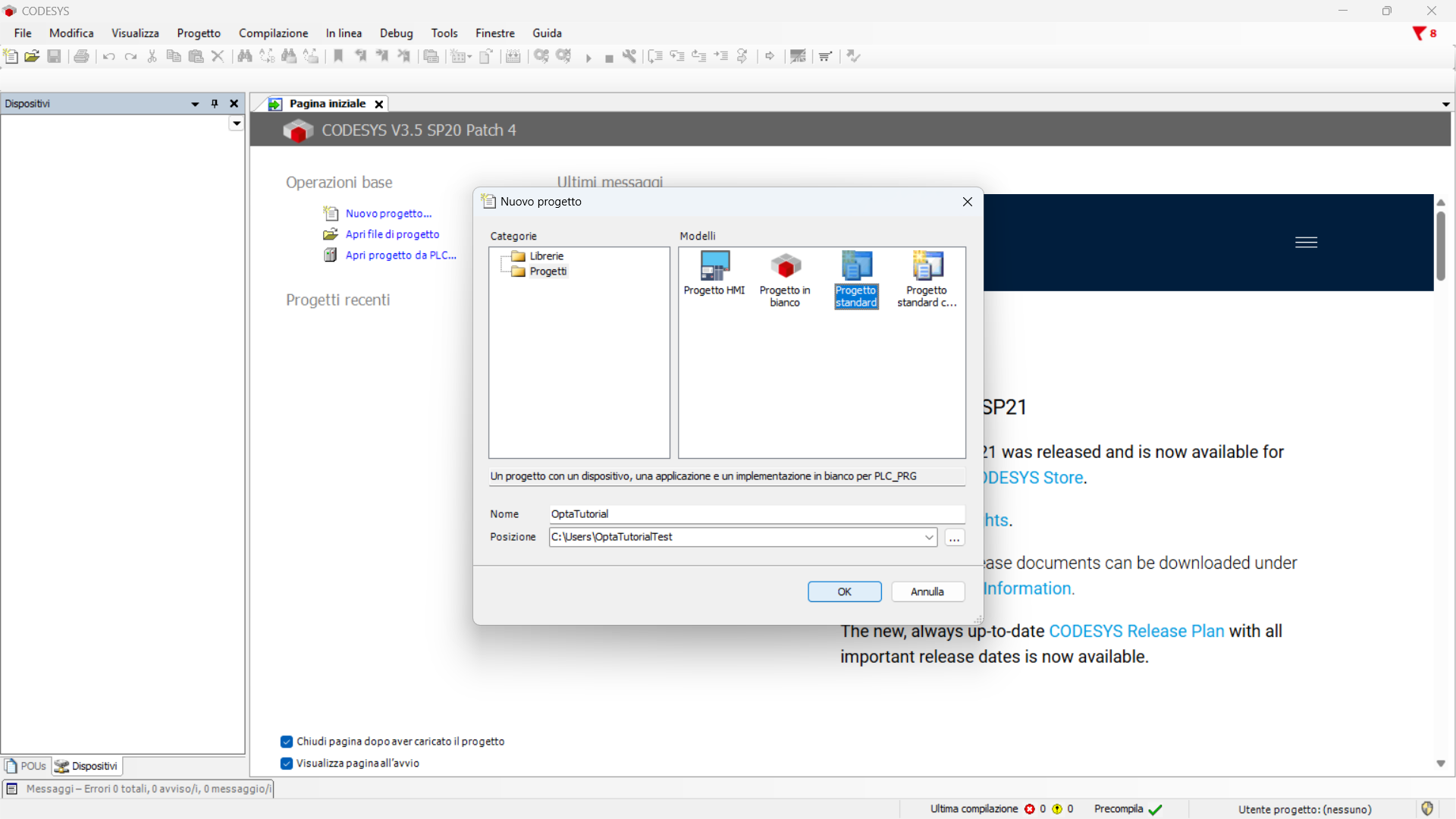Click the Find binoculars toolbar icon
The height and width of the screenshot is (819, 1456).
pos(245,56)
